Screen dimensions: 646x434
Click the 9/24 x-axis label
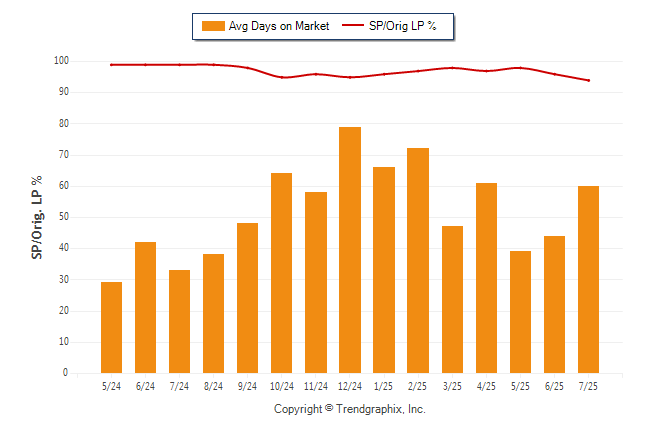[x=247, y=386]
